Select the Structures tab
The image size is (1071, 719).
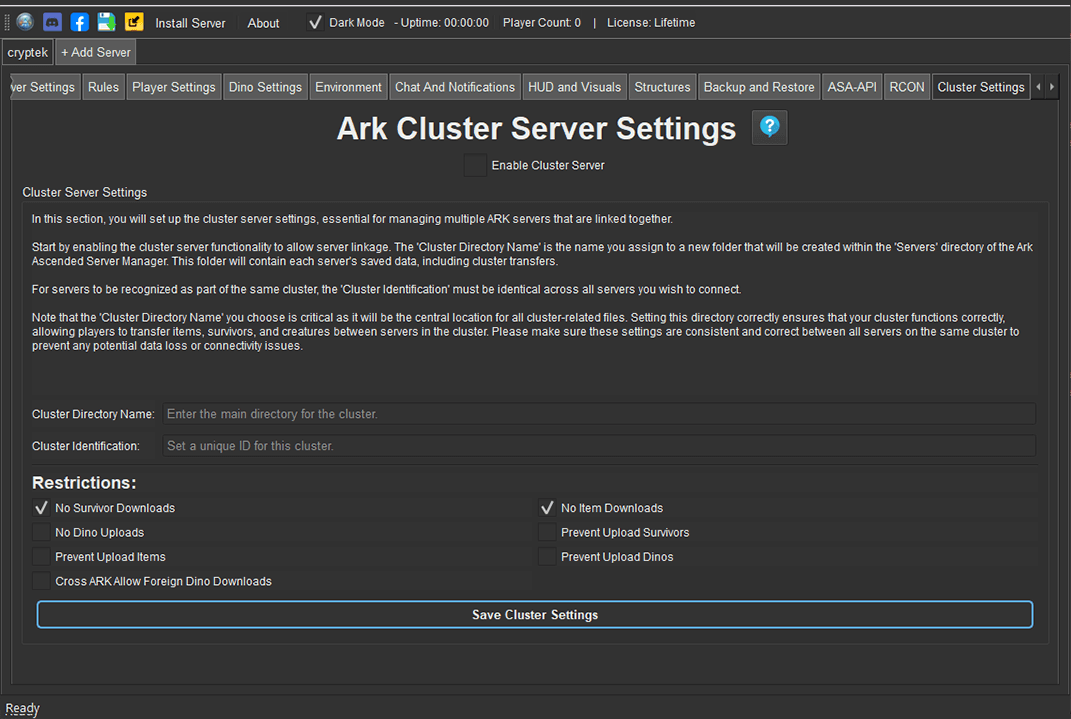tap(663, 87)
